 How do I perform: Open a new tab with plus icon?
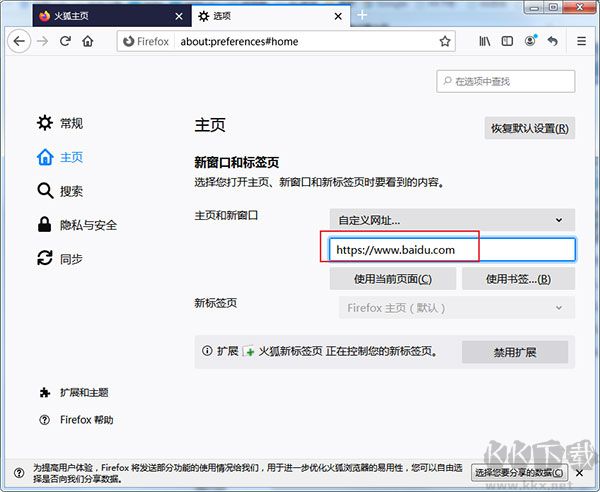point(362,15)
